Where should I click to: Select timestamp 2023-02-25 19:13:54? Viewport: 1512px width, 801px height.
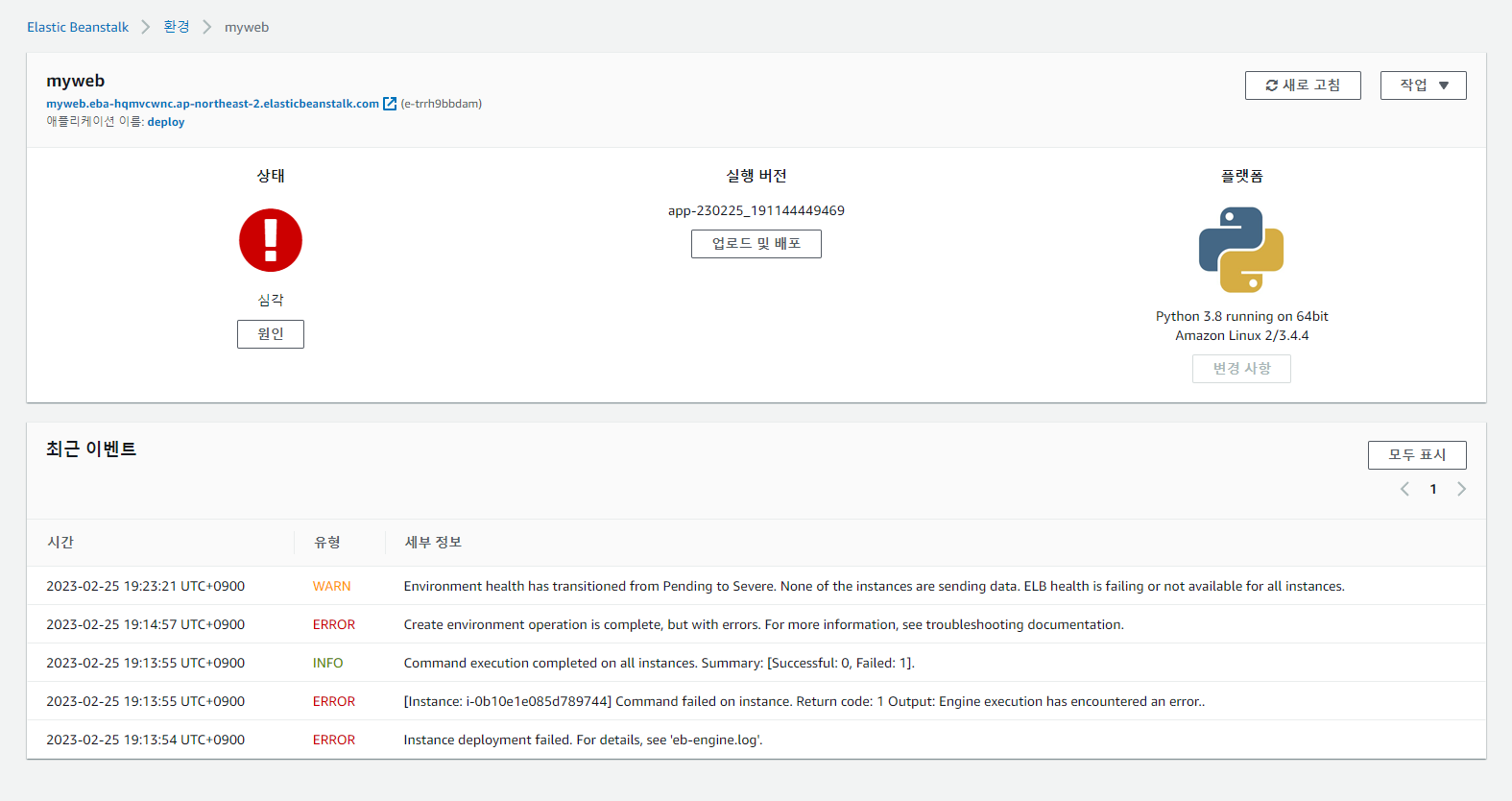click(146, 740)
